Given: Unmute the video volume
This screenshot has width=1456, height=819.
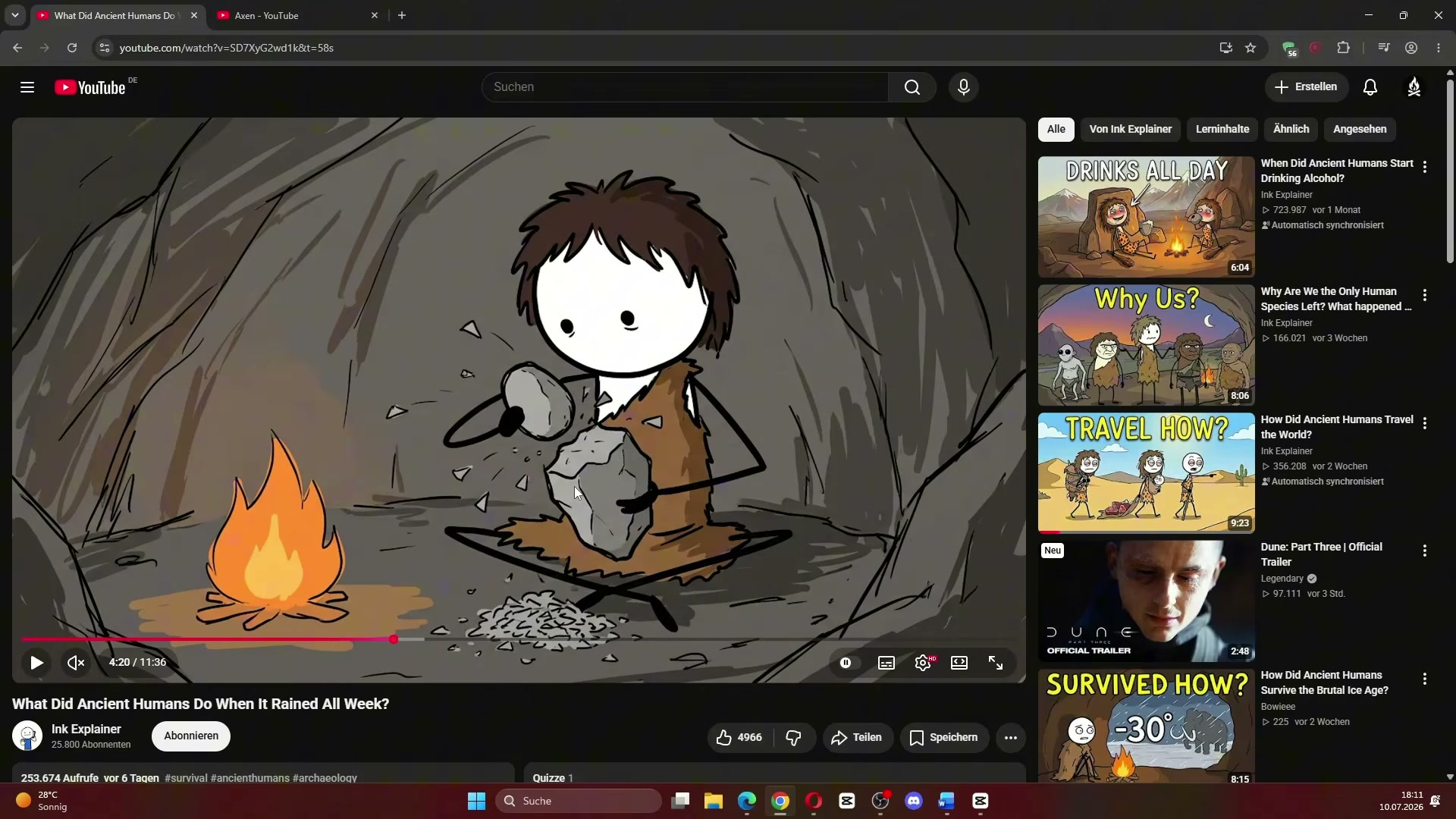Looking at the screenshot, I should click(76, 663).
